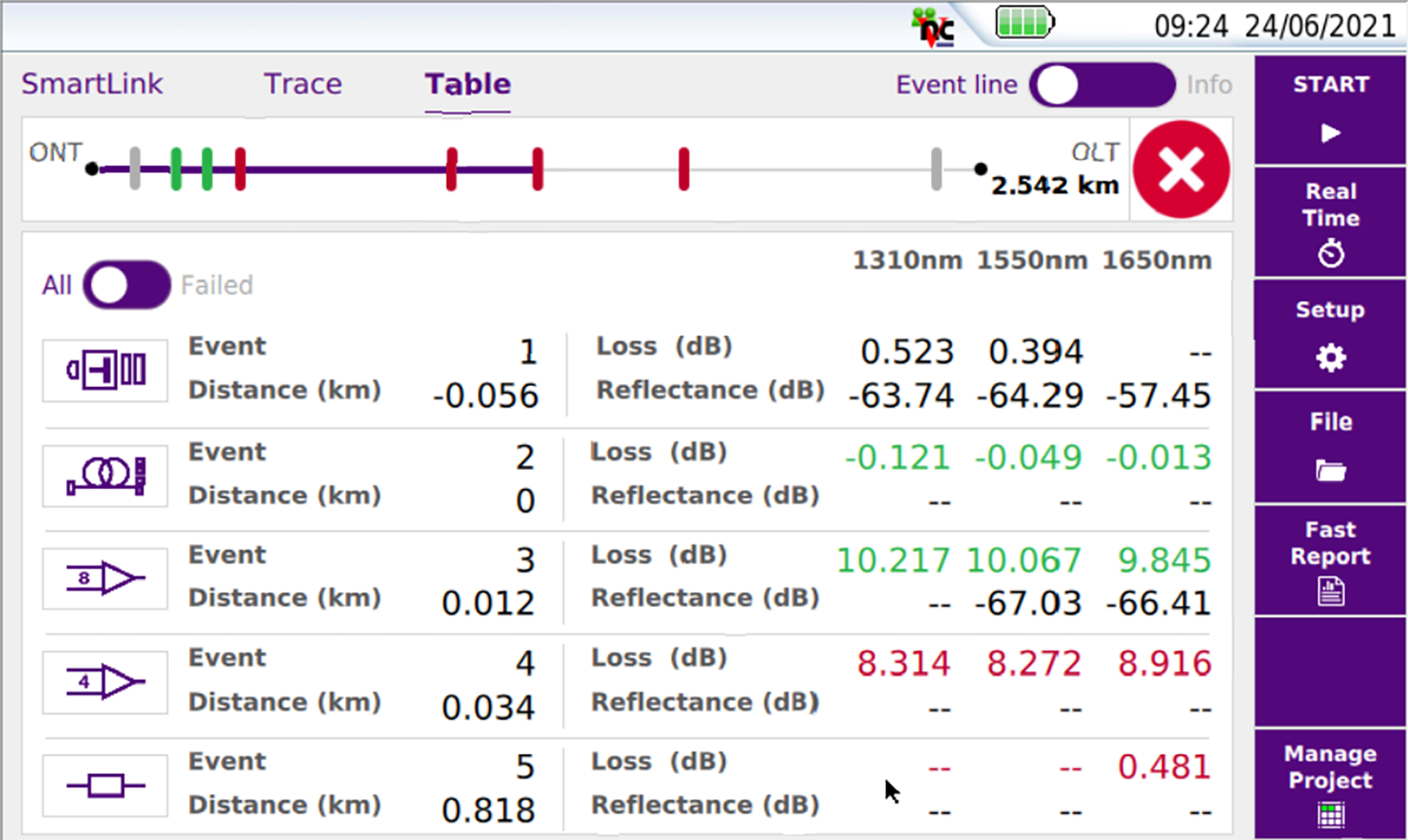Open Real Time mode
1408x840 pixels.
click(x=1330, y=223)
